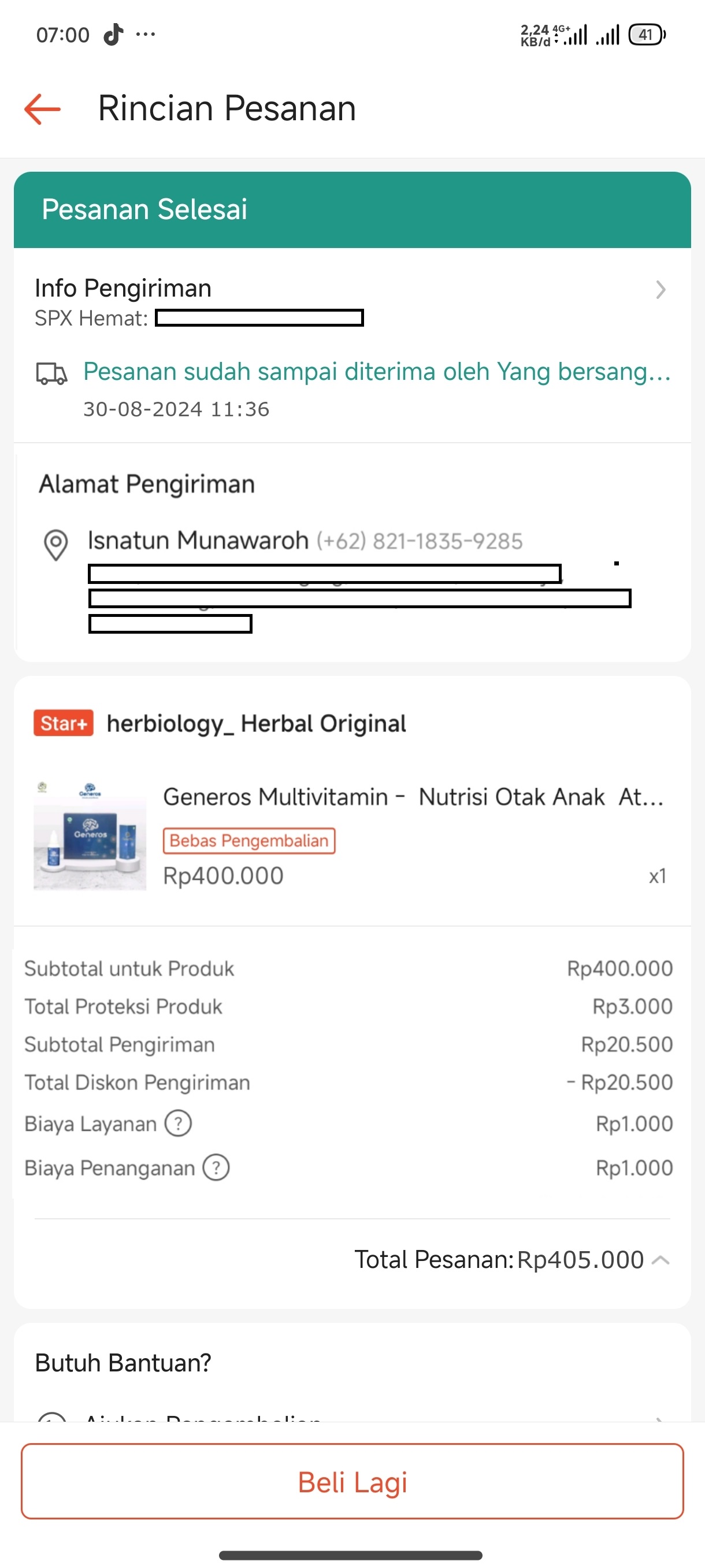Tap the Star+ seller badge
Image resolution: width=705 pixels, height=1568 pixels.
(63, 723)
